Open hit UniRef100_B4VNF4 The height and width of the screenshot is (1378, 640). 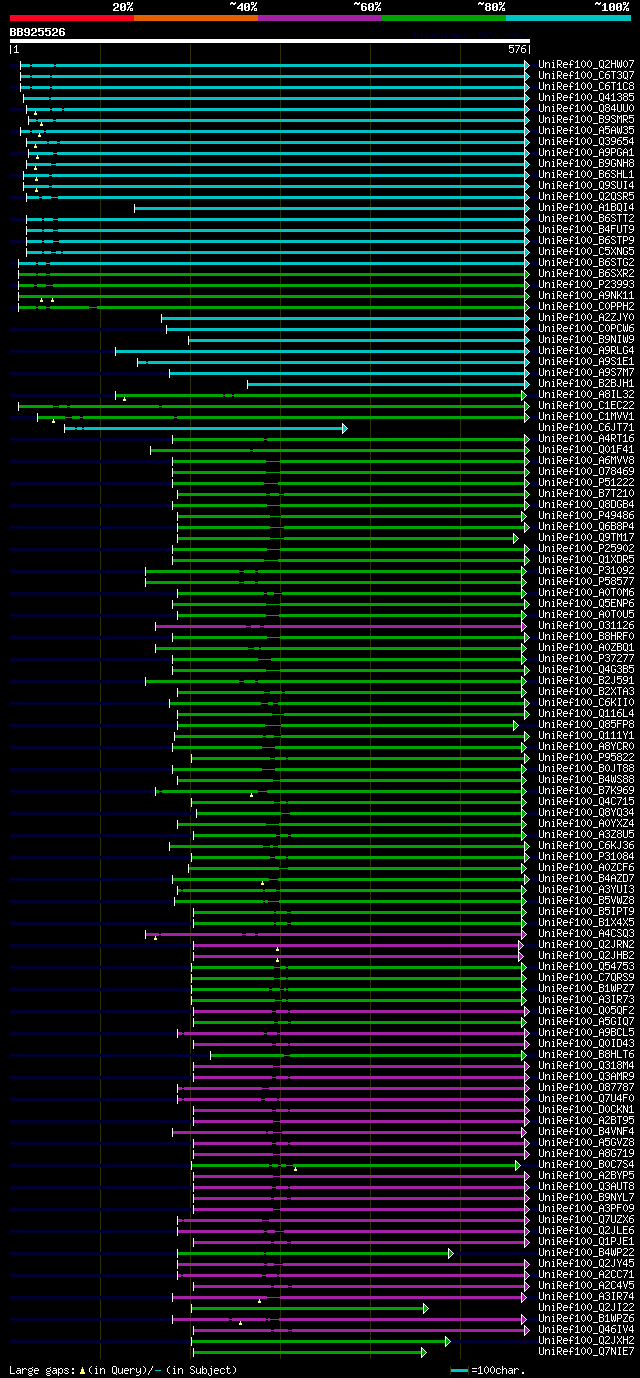pos(586,1131)
